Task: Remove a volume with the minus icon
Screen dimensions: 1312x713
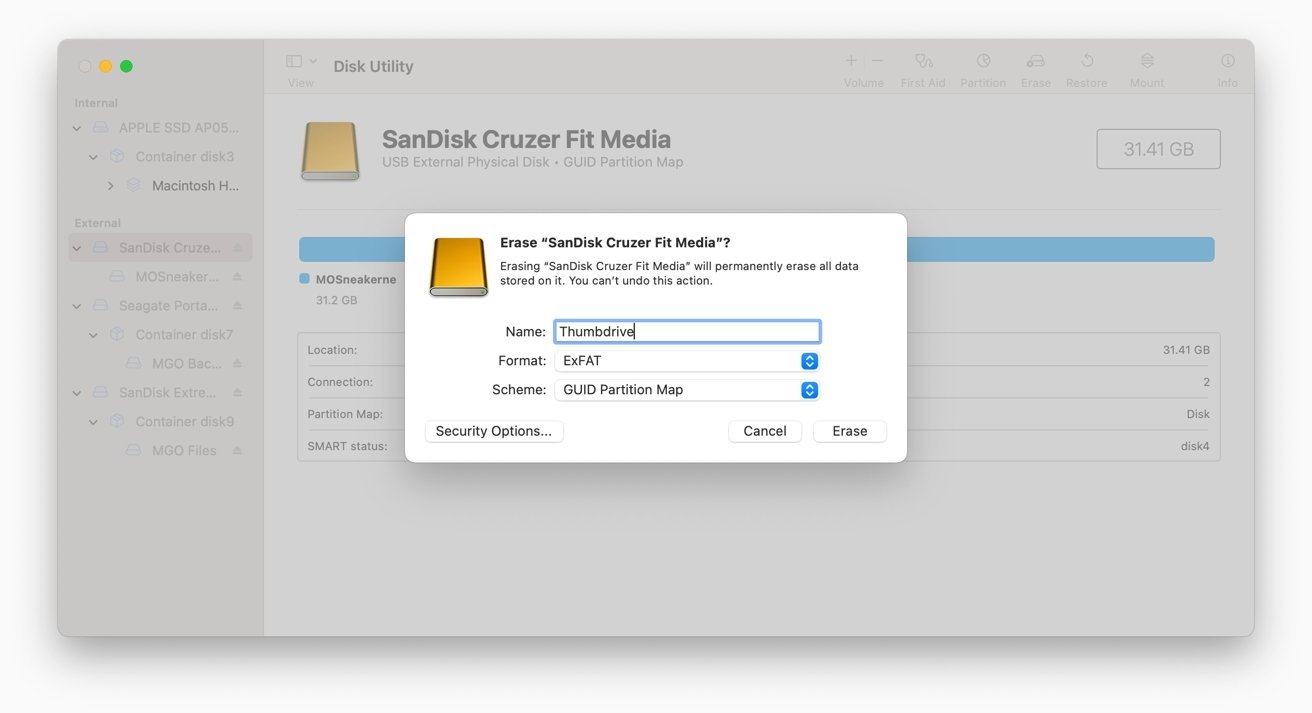Action: pos(877,60)
